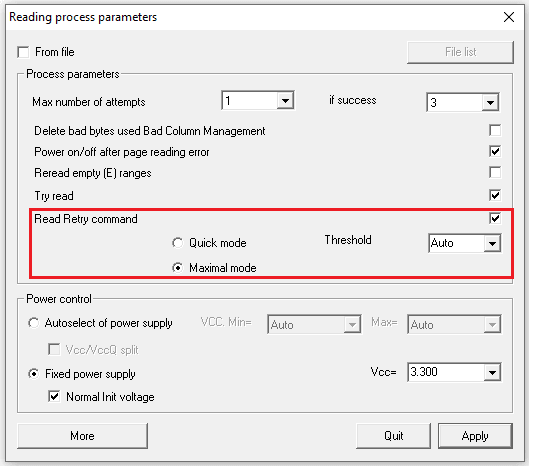Disable the Try read checkbox
533x470 pixels.
click(x=495, y=195)
